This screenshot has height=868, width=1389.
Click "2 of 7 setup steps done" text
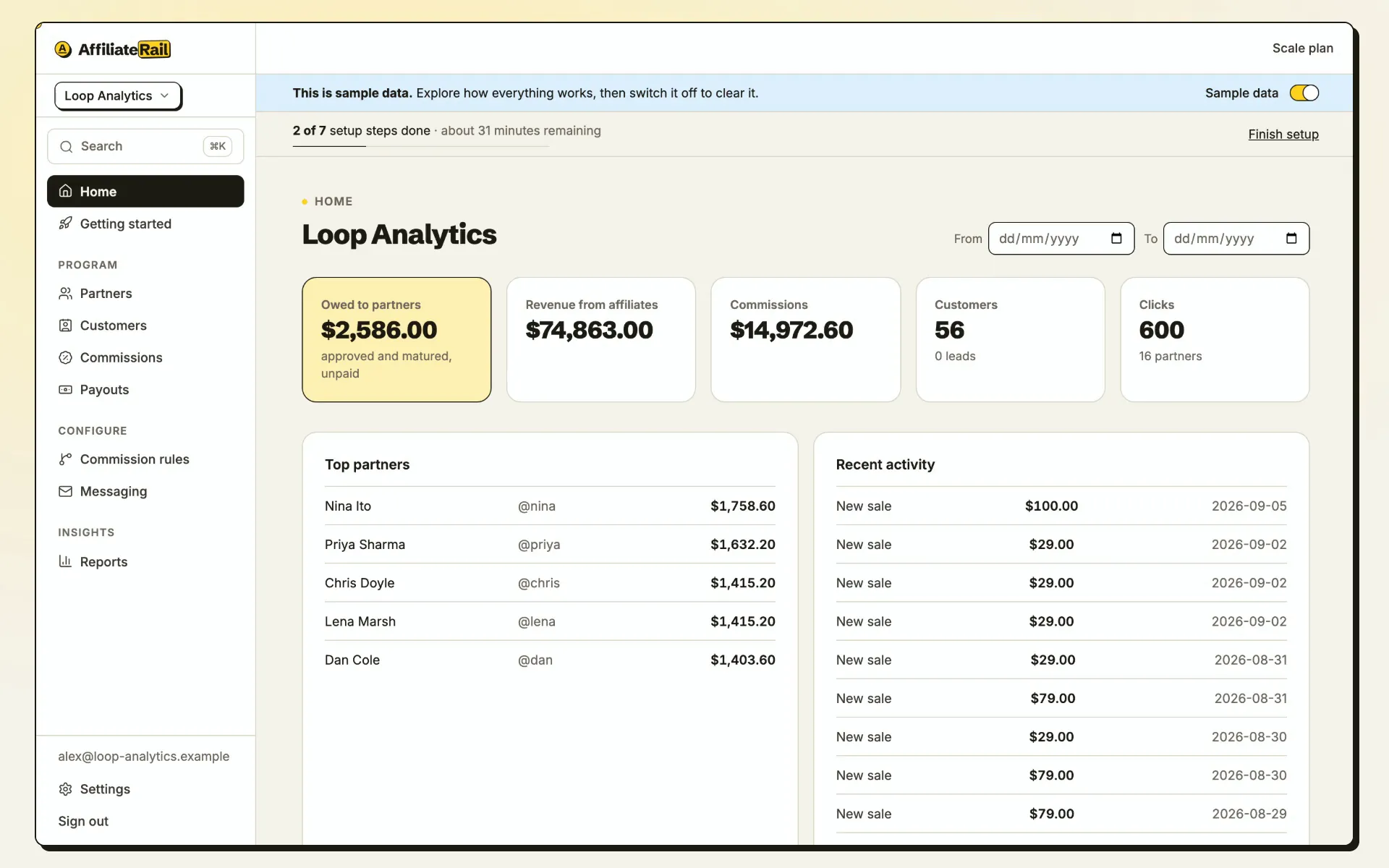(x=361, y=130)
